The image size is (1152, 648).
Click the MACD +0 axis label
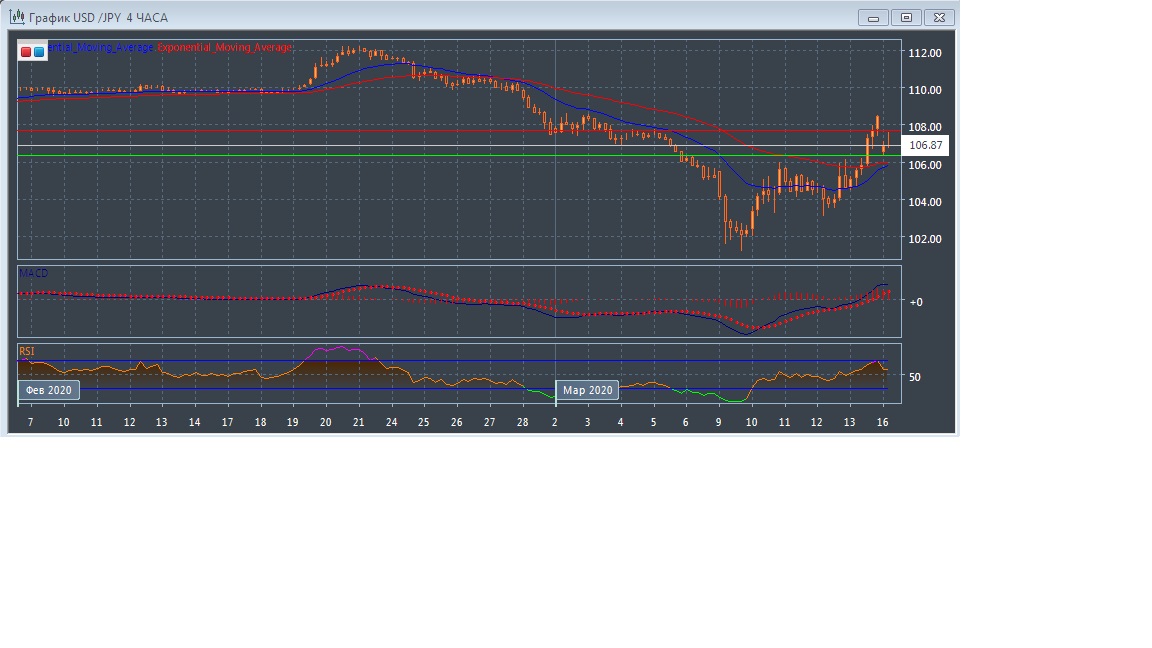point(916,301)
